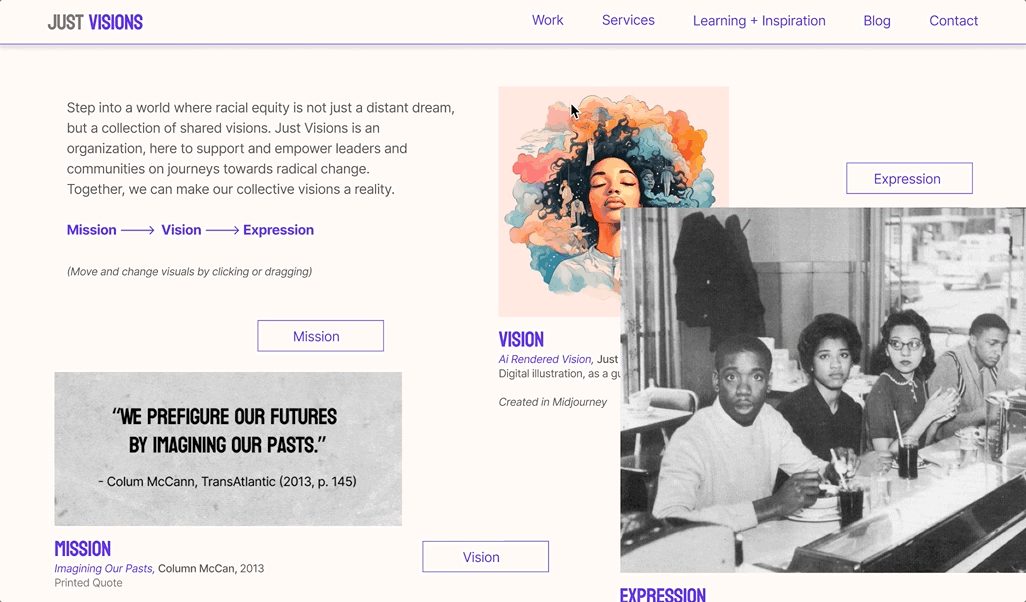Click the arrow between Mission and Vision
Image resolution: width=1026 pixels, height=602 pixels.
(x=138, y=230)
